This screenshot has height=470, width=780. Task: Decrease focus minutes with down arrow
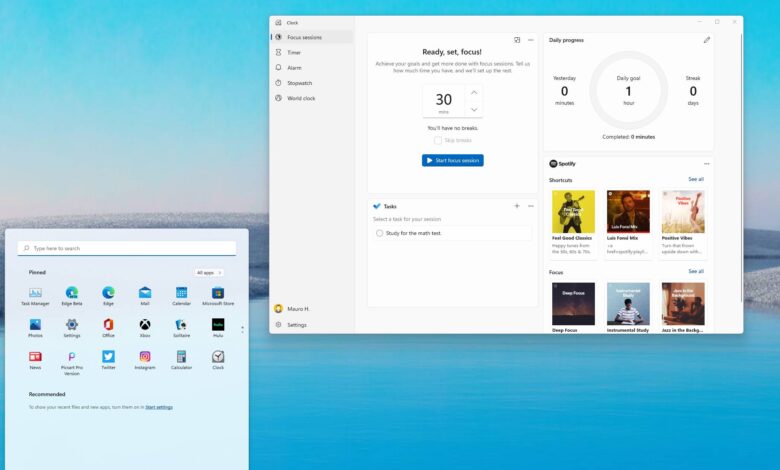474,109
